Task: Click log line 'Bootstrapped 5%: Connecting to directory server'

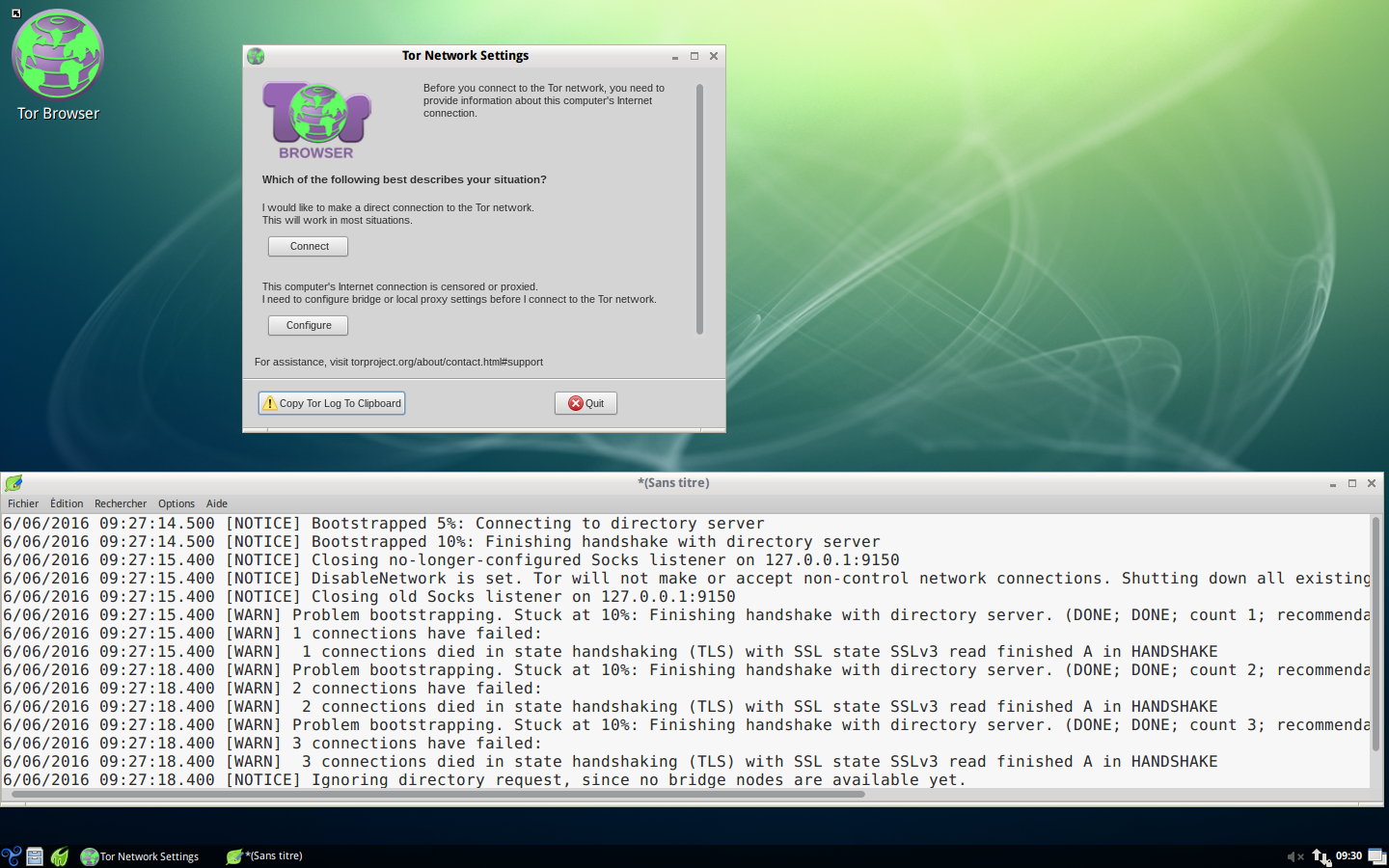Action: 384,524
